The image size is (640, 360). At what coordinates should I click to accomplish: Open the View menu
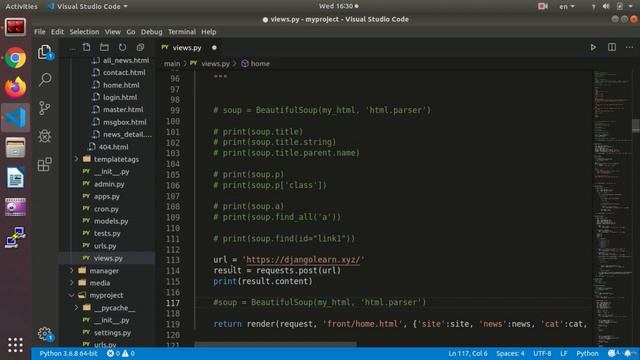(112, 32)
